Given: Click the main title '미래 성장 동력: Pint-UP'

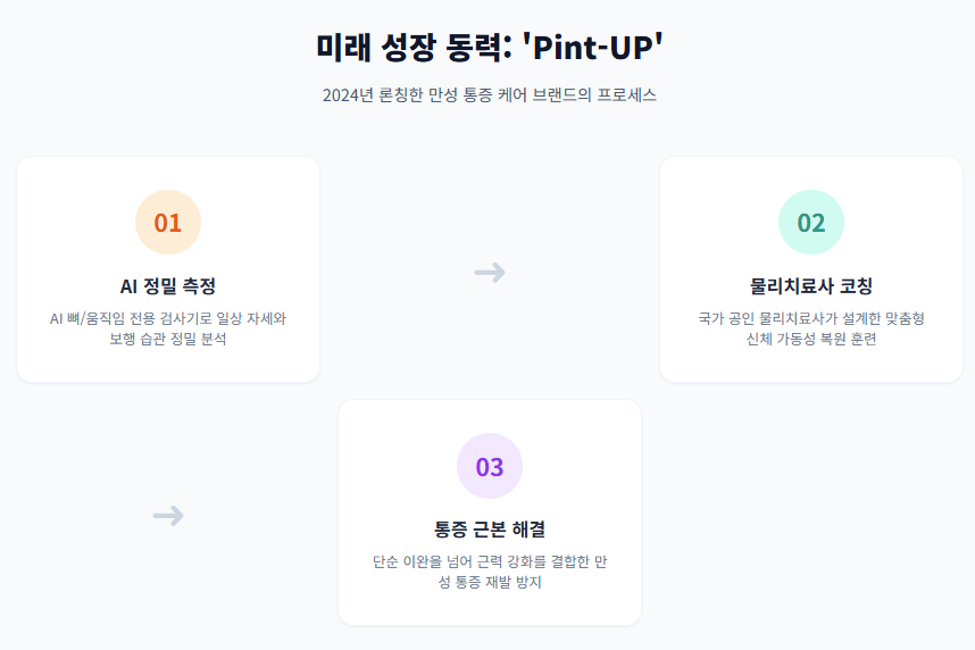Looking at the screenshot, I should [x=489, y=47].
